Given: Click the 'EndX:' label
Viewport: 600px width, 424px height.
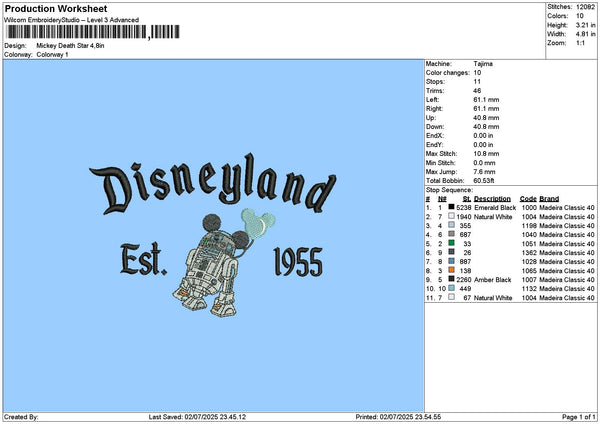Looking at the screenshot, I should 434,135.
